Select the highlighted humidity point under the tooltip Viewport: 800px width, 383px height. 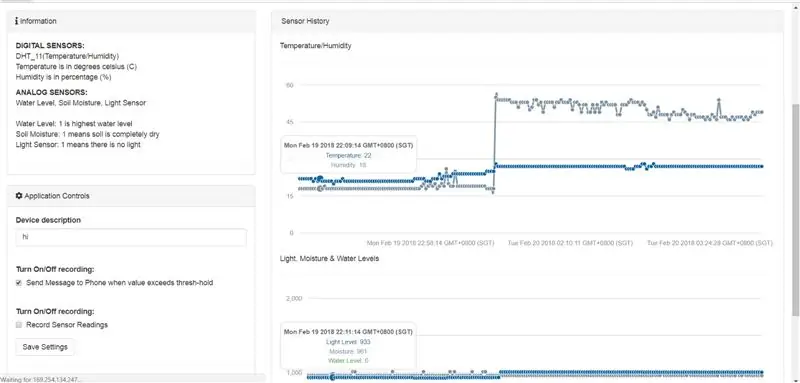[x=320, y=189]
